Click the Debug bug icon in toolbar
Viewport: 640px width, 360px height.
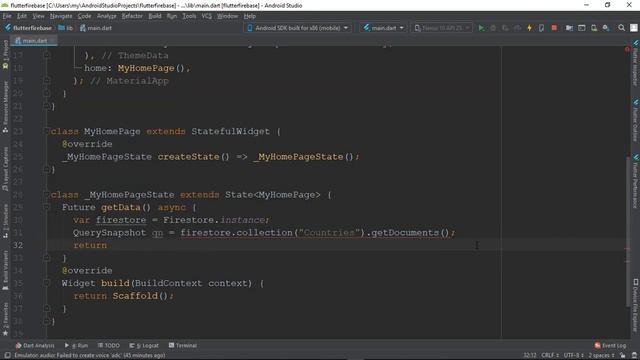coord(493,28)
